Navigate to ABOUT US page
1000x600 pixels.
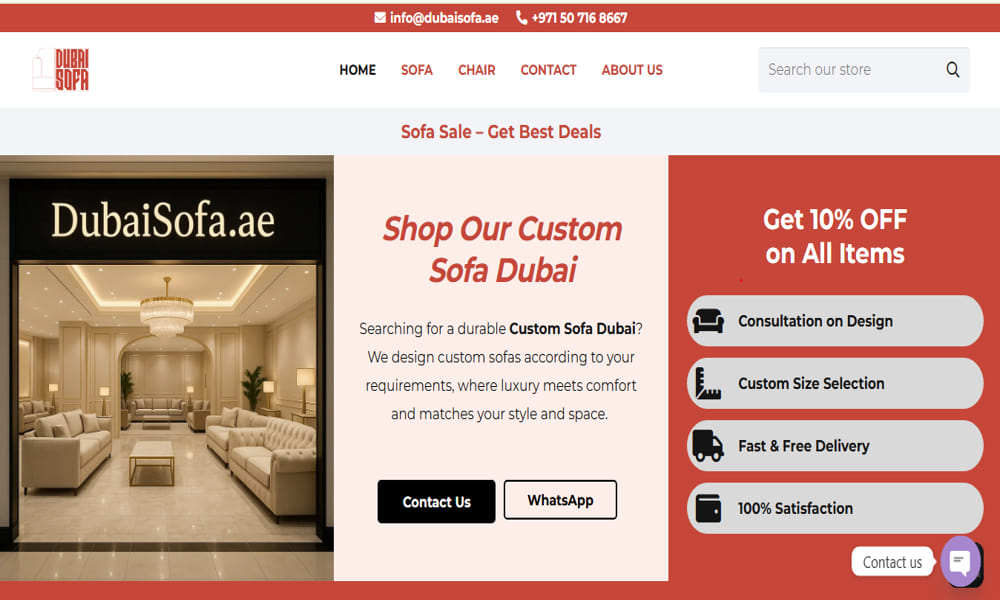pyautogui.click(x=632, y=70)
